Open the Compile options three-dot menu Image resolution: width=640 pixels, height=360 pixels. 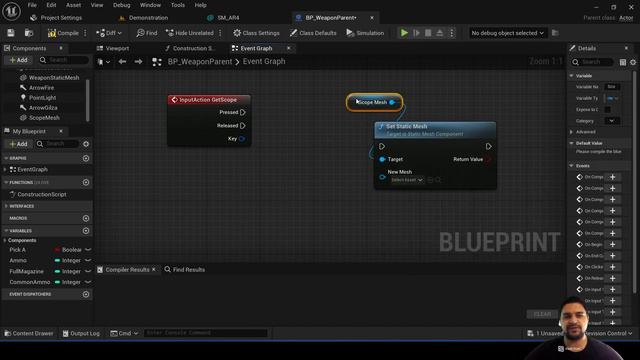coord(85,33)
